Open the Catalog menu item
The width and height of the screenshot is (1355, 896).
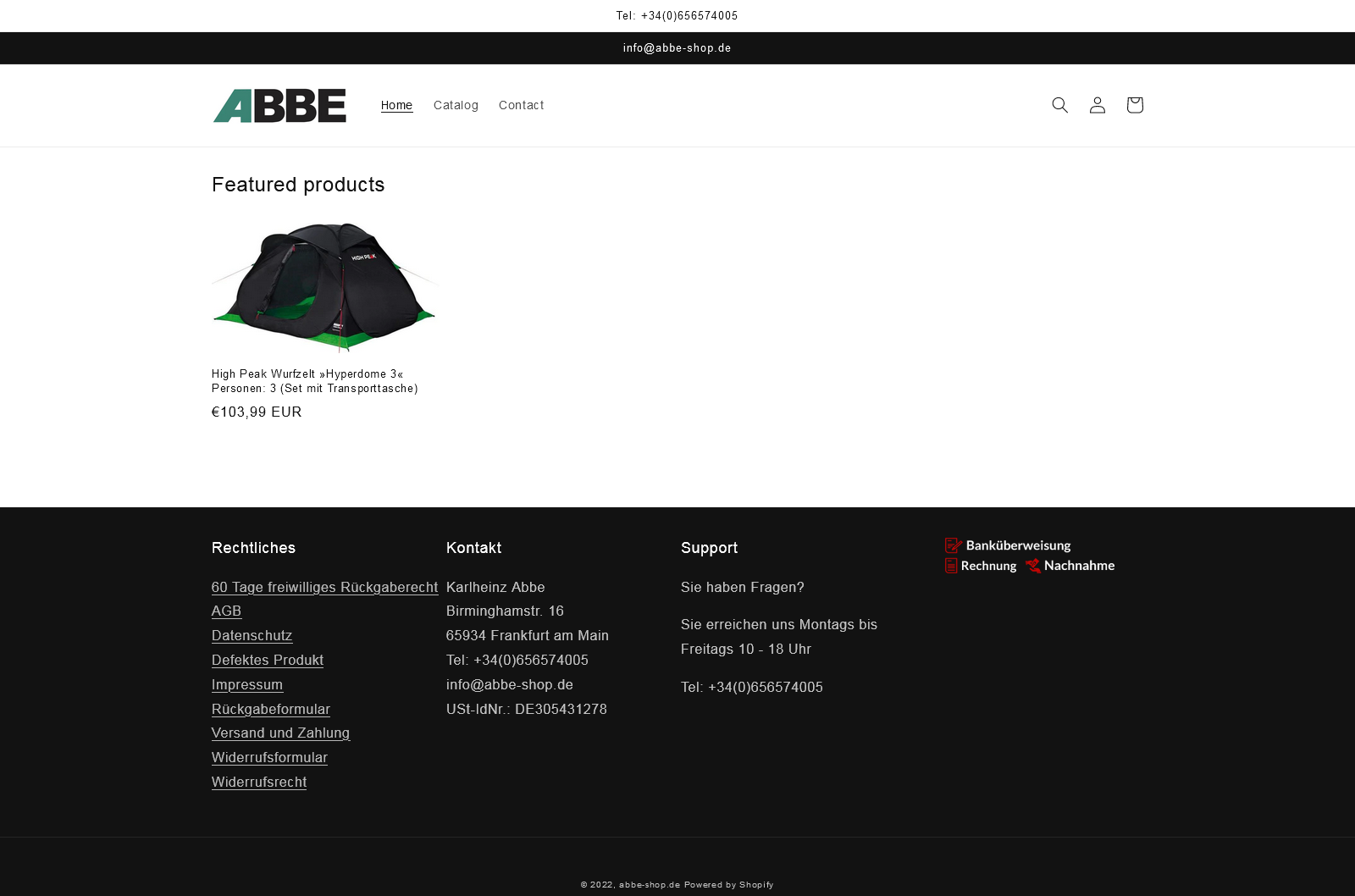click(456, 105)
